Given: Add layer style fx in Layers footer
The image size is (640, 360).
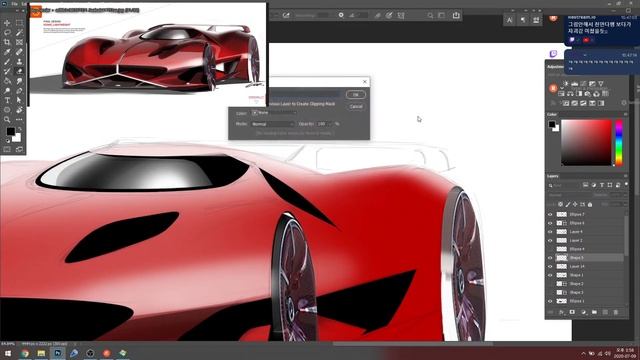Looking at the screenshot, I should (562, 312).
